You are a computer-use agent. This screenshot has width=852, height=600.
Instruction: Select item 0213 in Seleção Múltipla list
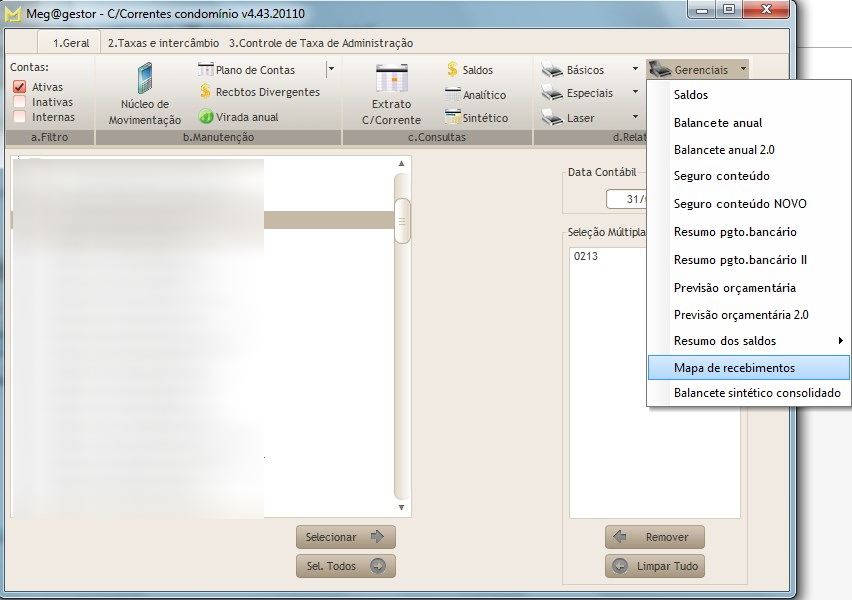click(586, 257)
